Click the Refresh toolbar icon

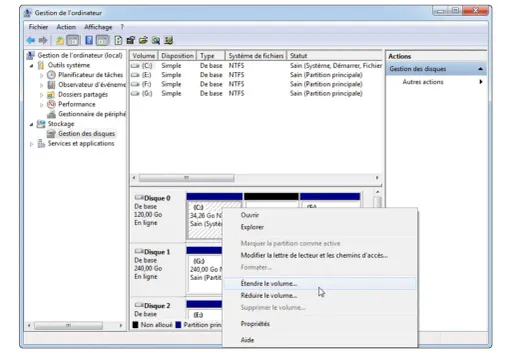tap(118, 40)
